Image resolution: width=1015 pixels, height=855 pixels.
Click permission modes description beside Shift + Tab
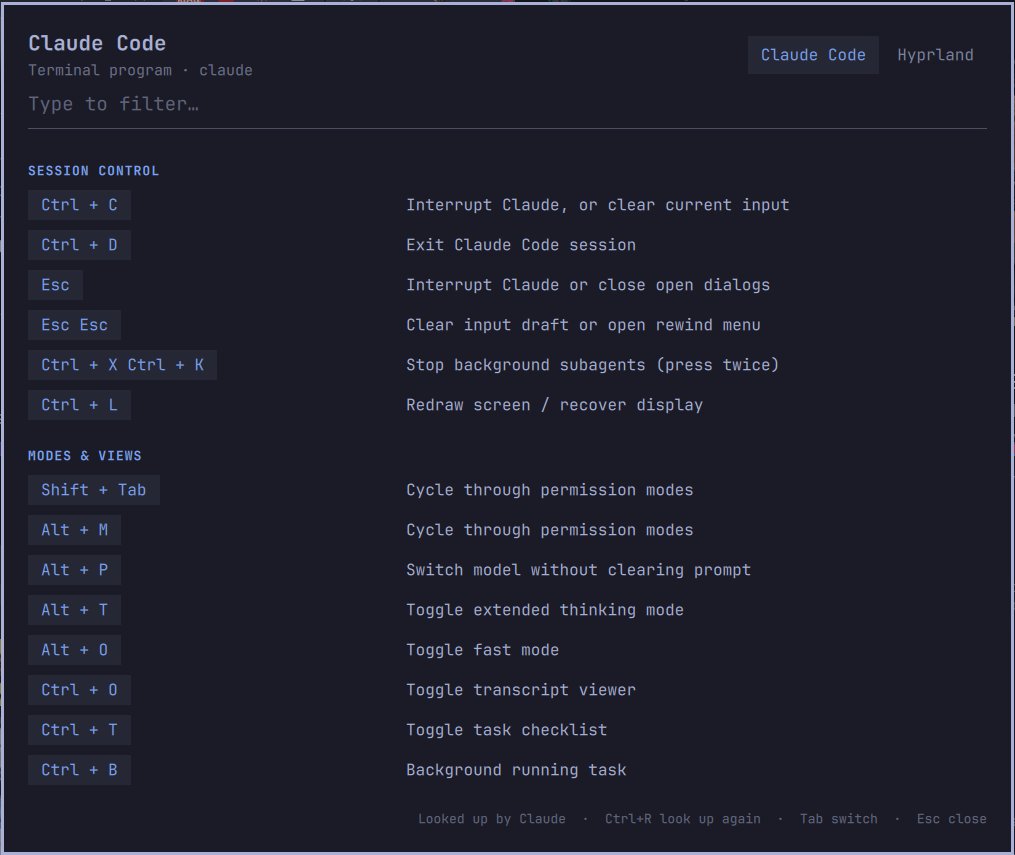pyautogui.click(x=550, y=490)
